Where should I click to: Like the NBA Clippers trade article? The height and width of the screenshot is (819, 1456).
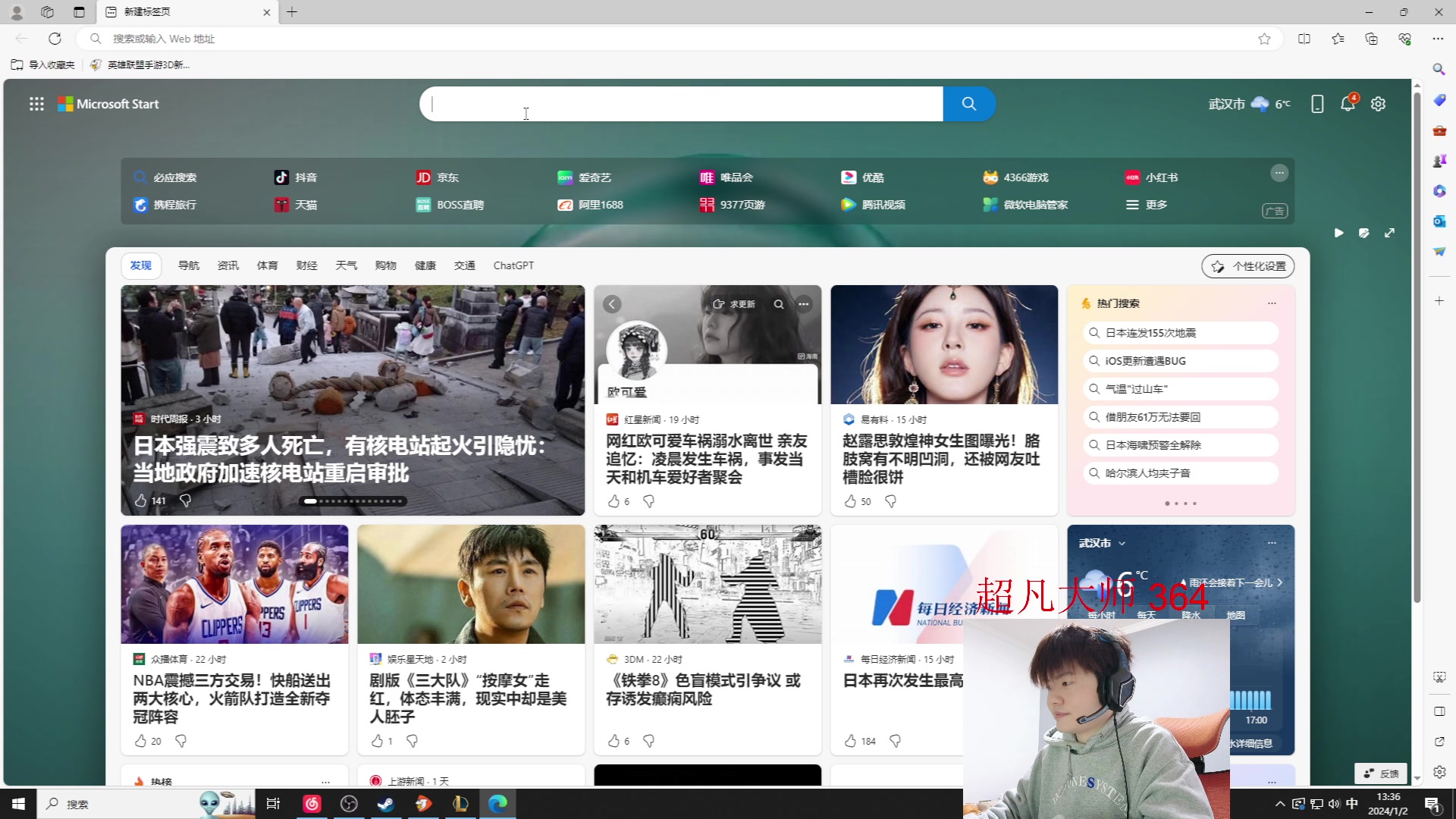(140, 741)
